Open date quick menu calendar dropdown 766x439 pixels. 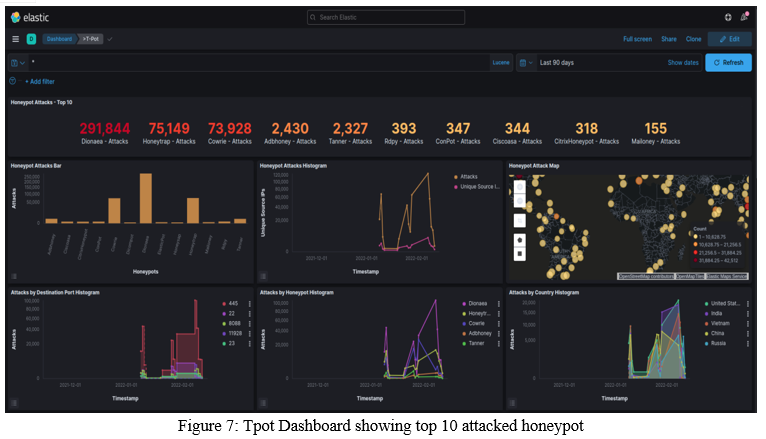pyautogui.click(x=526, y=63)
